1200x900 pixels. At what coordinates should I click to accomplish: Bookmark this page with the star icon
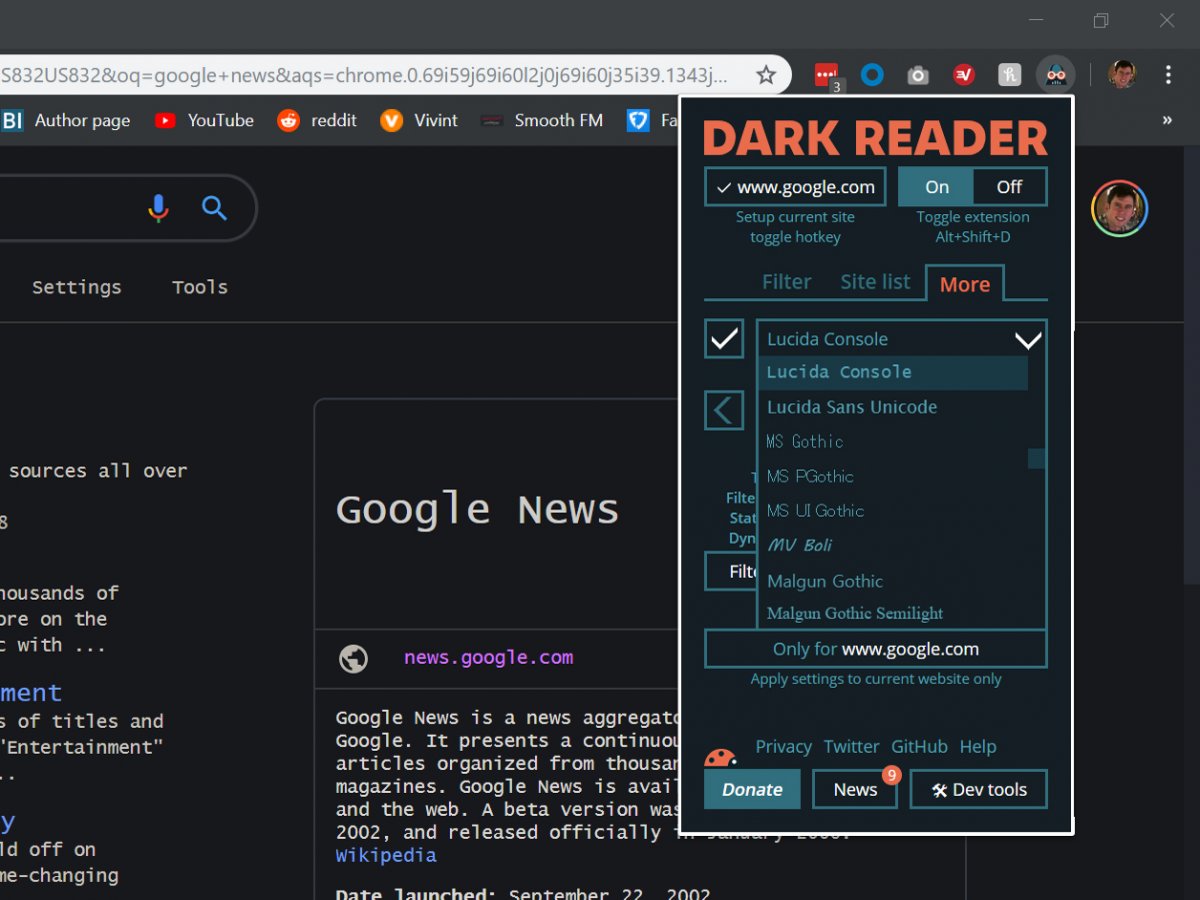pos(766,75)
